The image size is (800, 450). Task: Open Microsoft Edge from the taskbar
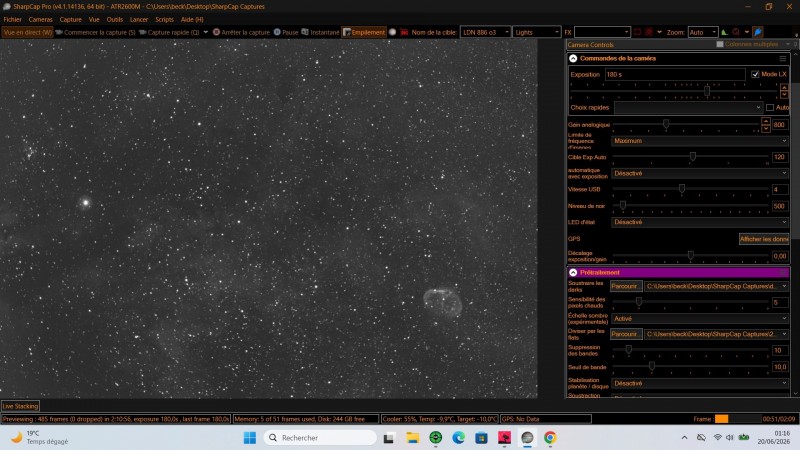pyautogui.click(x=458, y=438)
